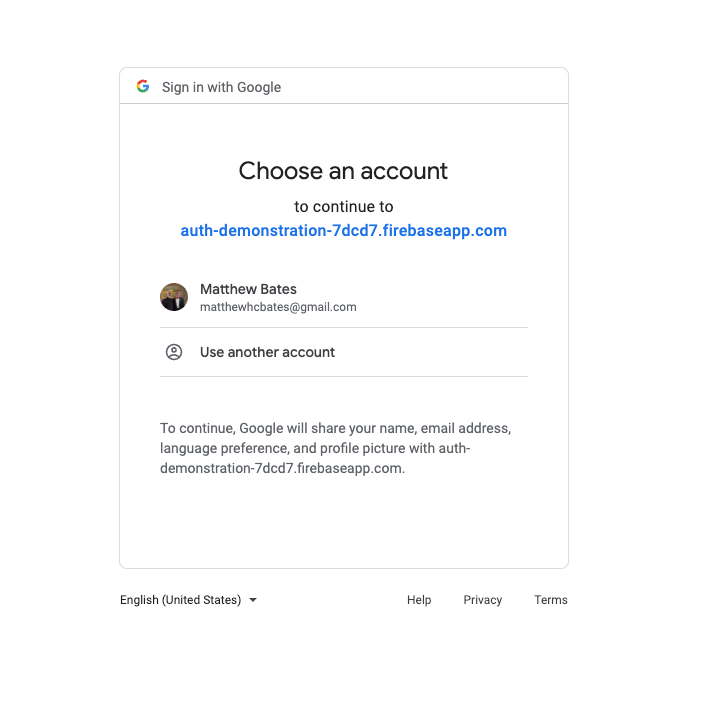Click the word account in Choose an account
Viewport: 703px width, 701px height.
pos(404,171)
